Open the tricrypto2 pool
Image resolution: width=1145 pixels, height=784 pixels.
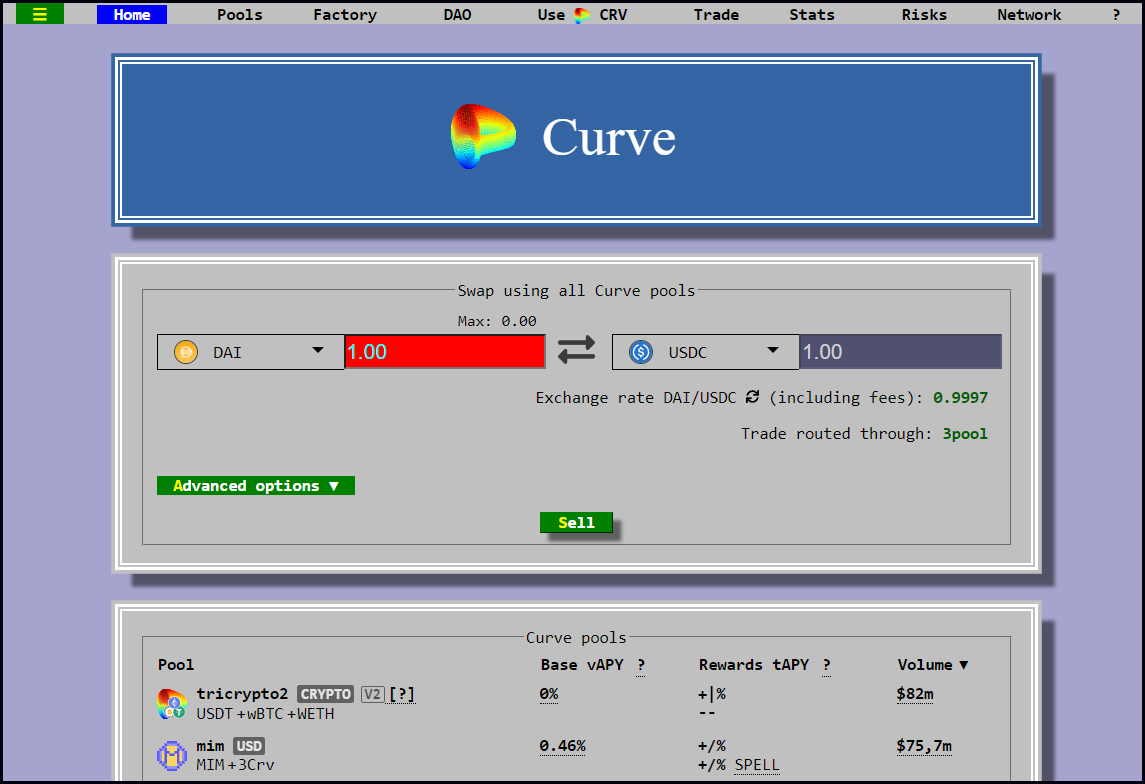pos(242,693)
